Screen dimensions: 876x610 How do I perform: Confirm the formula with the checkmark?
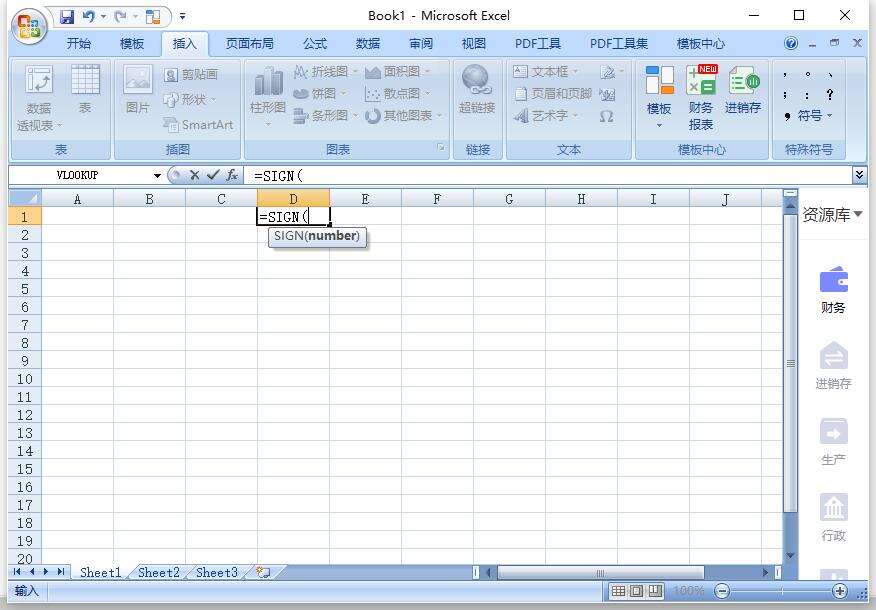point(213,175)
